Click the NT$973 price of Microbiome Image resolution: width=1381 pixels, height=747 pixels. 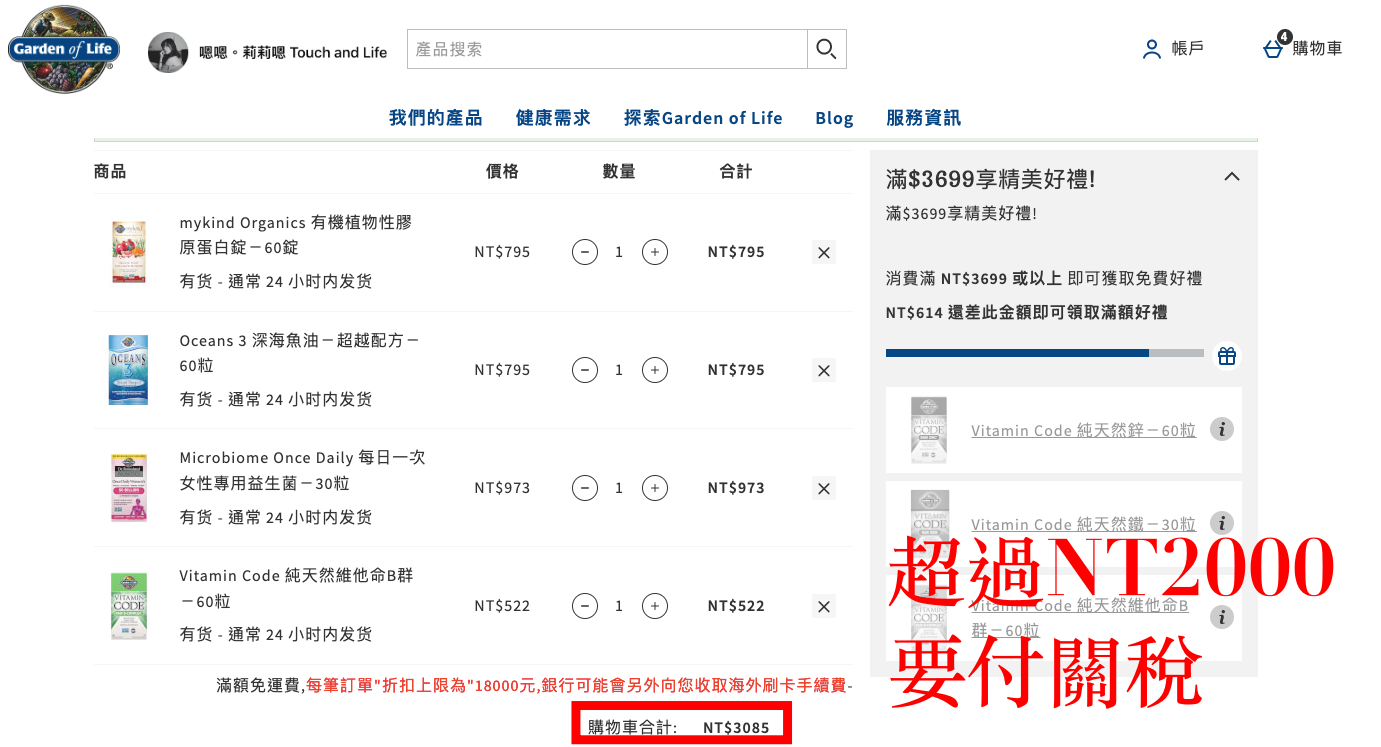[502, 488]
